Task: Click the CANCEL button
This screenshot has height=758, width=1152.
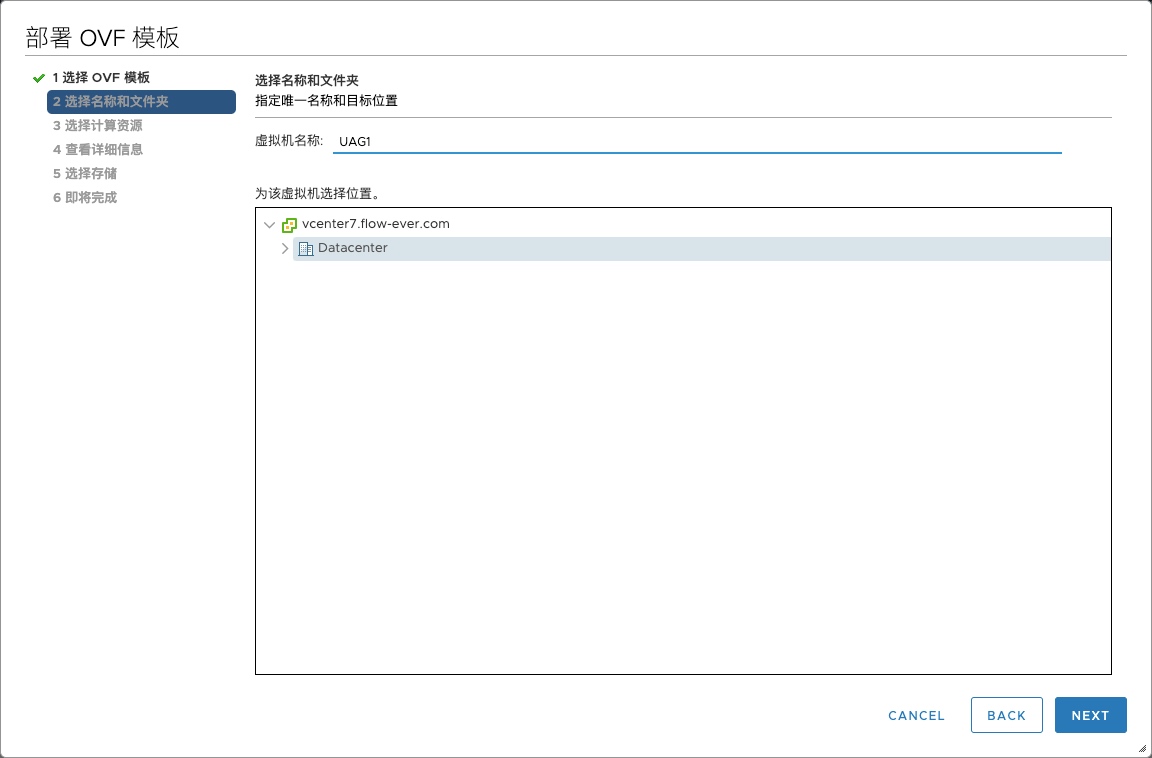Action: click(916, 715)
